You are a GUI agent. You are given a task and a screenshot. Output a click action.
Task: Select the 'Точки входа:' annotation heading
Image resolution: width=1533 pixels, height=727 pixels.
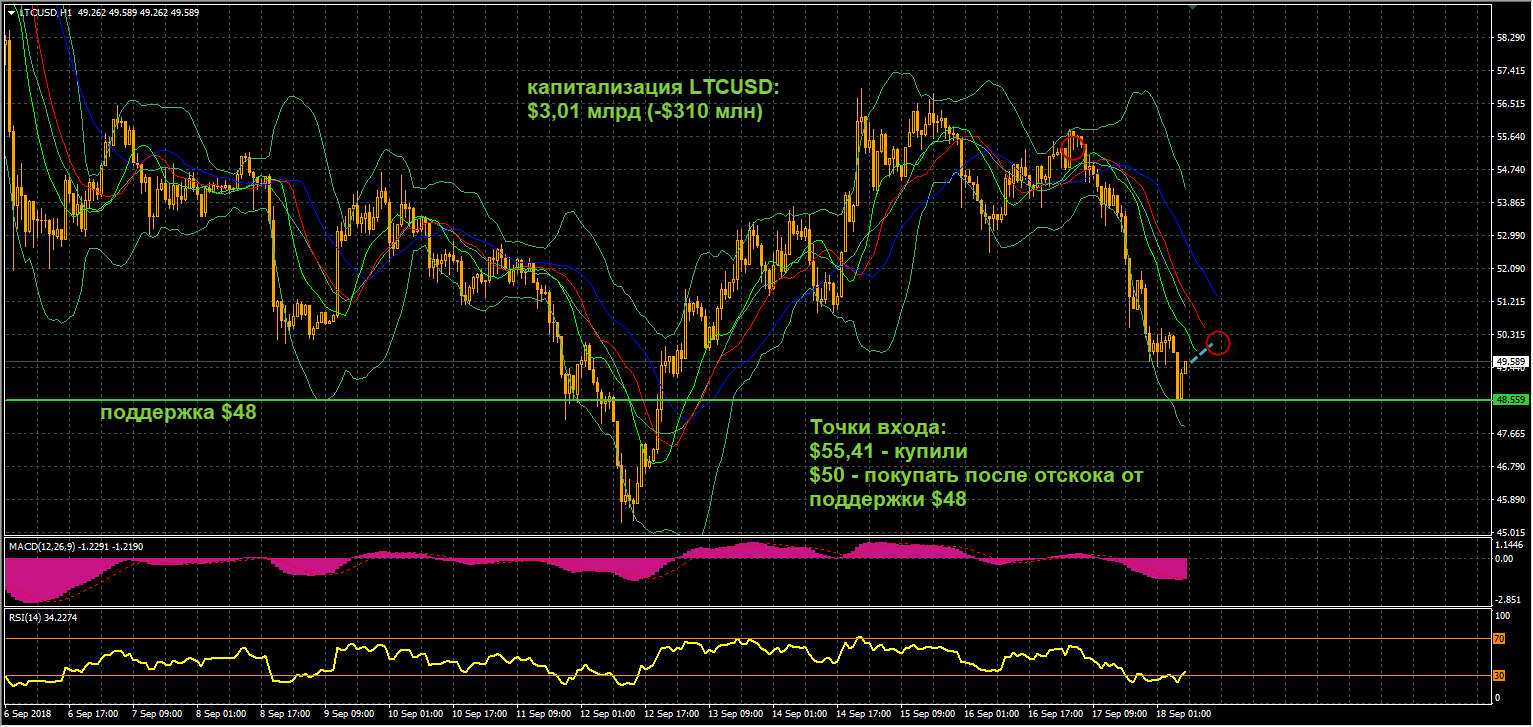pyautogui.click(x=877, y=427)
